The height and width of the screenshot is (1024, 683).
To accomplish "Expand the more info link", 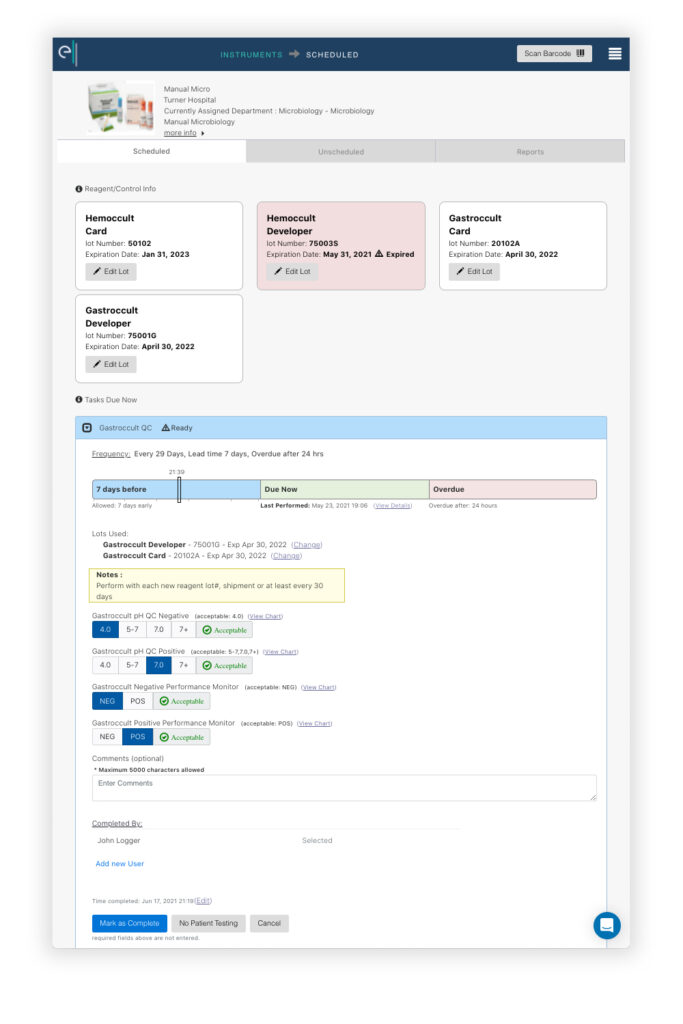I will [x=180, y=133].
